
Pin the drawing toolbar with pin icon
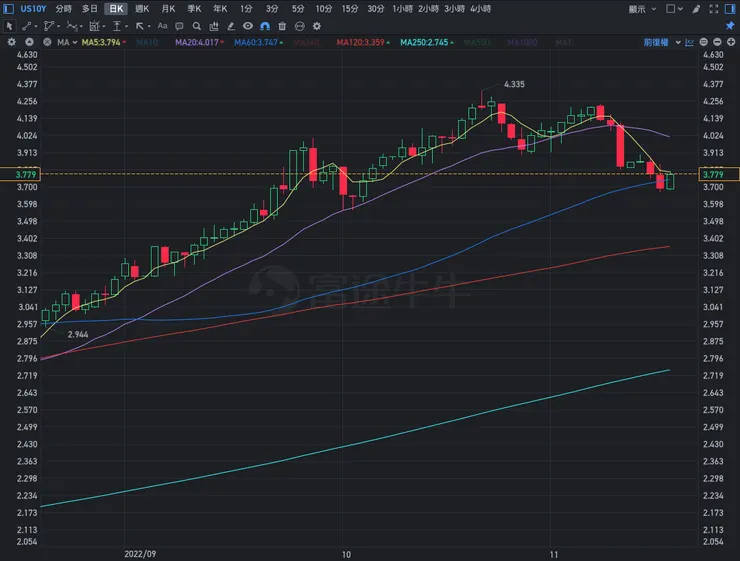tap(730, 25)
